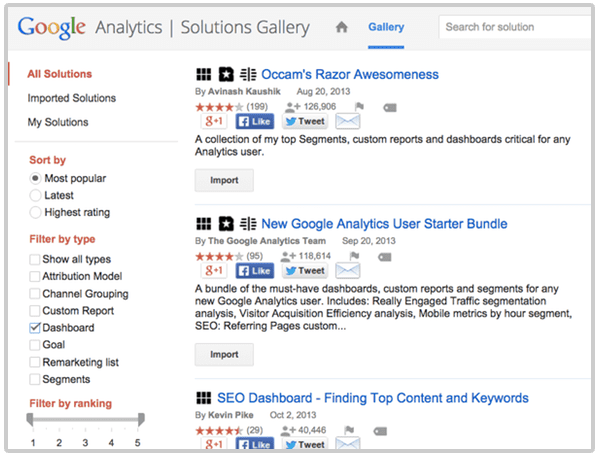The height and width of the screenshot is (455, 600).
Task: Google +1 the Occam's Razor Awesomeness solution
Action: pyautogui.click(x=214, y=121)
